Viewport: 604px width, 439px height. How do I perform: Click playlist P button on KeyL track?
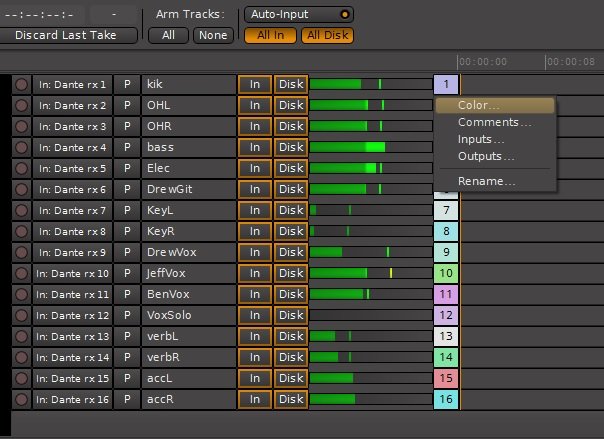tap(127, 211)
